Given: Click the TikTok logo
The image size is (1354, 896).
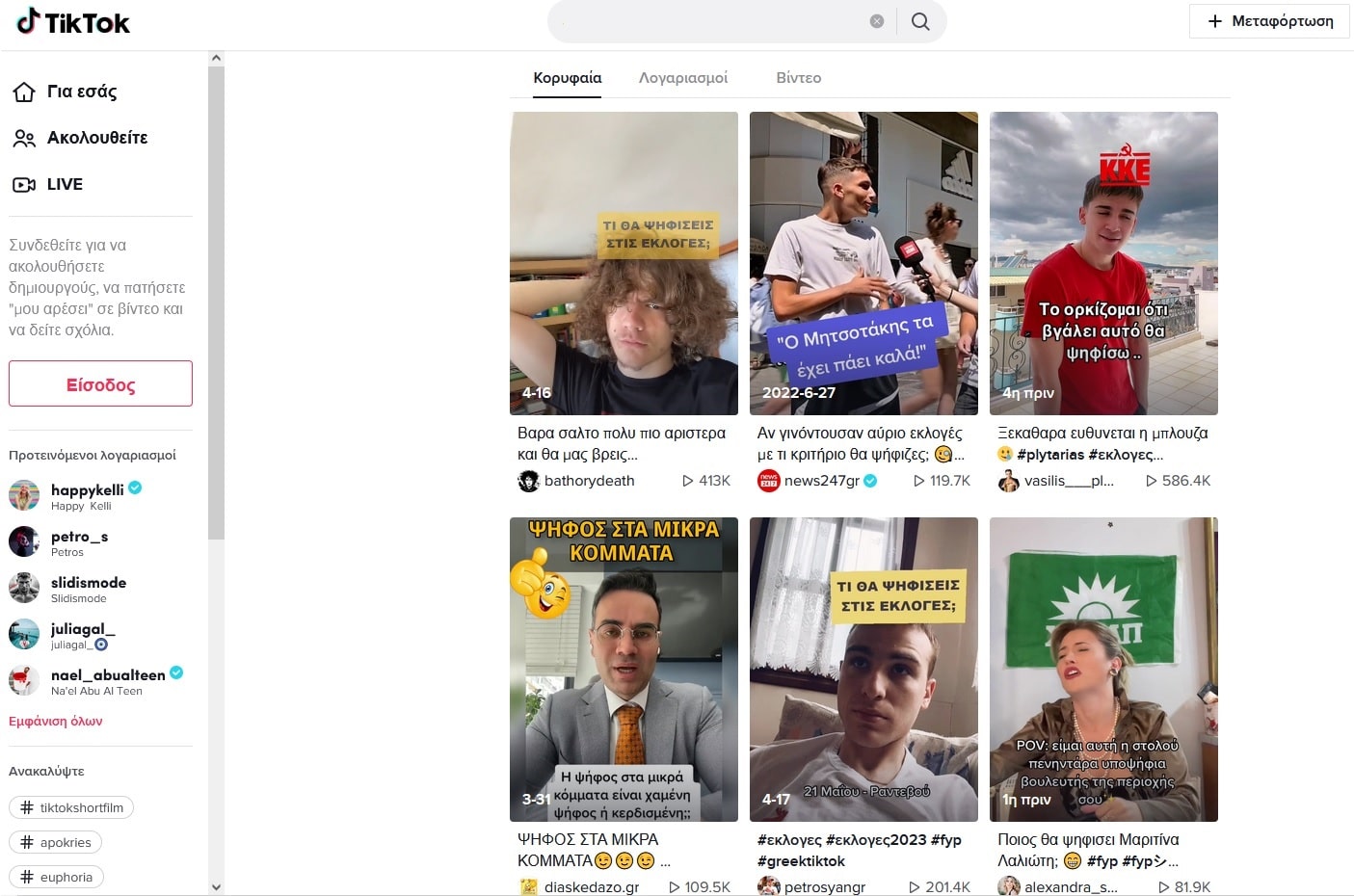Looking at the screenshot, I should [73, 21].
